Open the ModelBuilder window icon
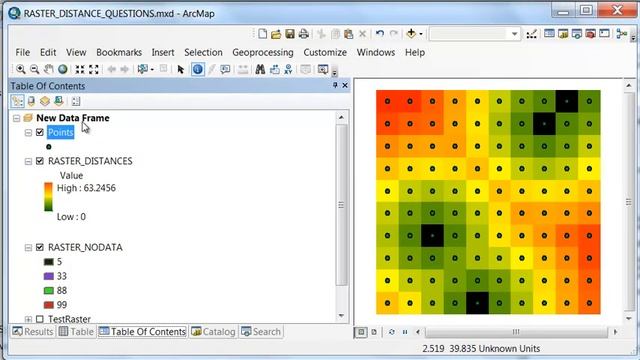The width and height of the screenshot is (640, 360). (x=622, y=34)
